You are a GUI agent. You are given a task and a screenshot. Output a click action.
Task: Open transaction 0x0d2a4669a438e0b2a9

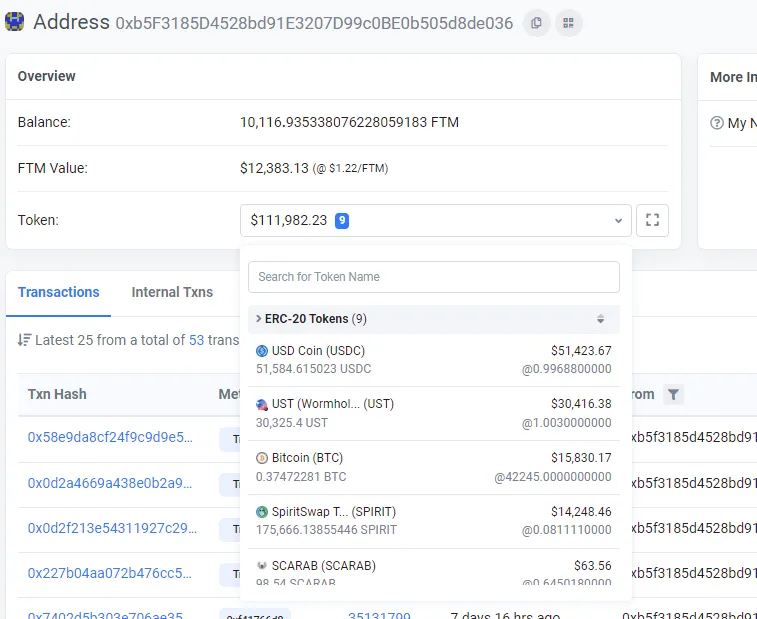click(x=110, y=483)
